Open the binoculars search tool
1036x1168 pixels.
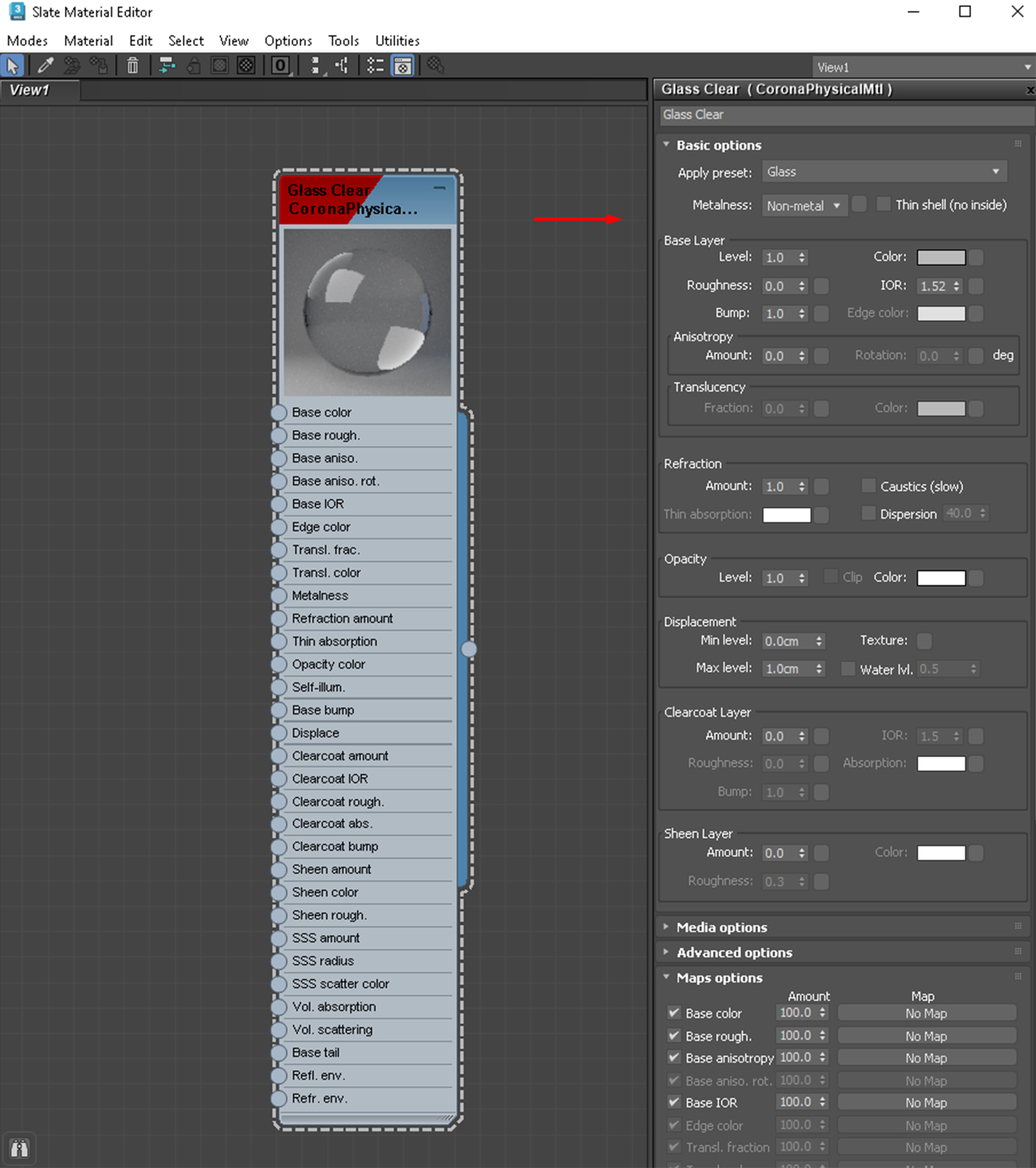tap(19, 1149)
